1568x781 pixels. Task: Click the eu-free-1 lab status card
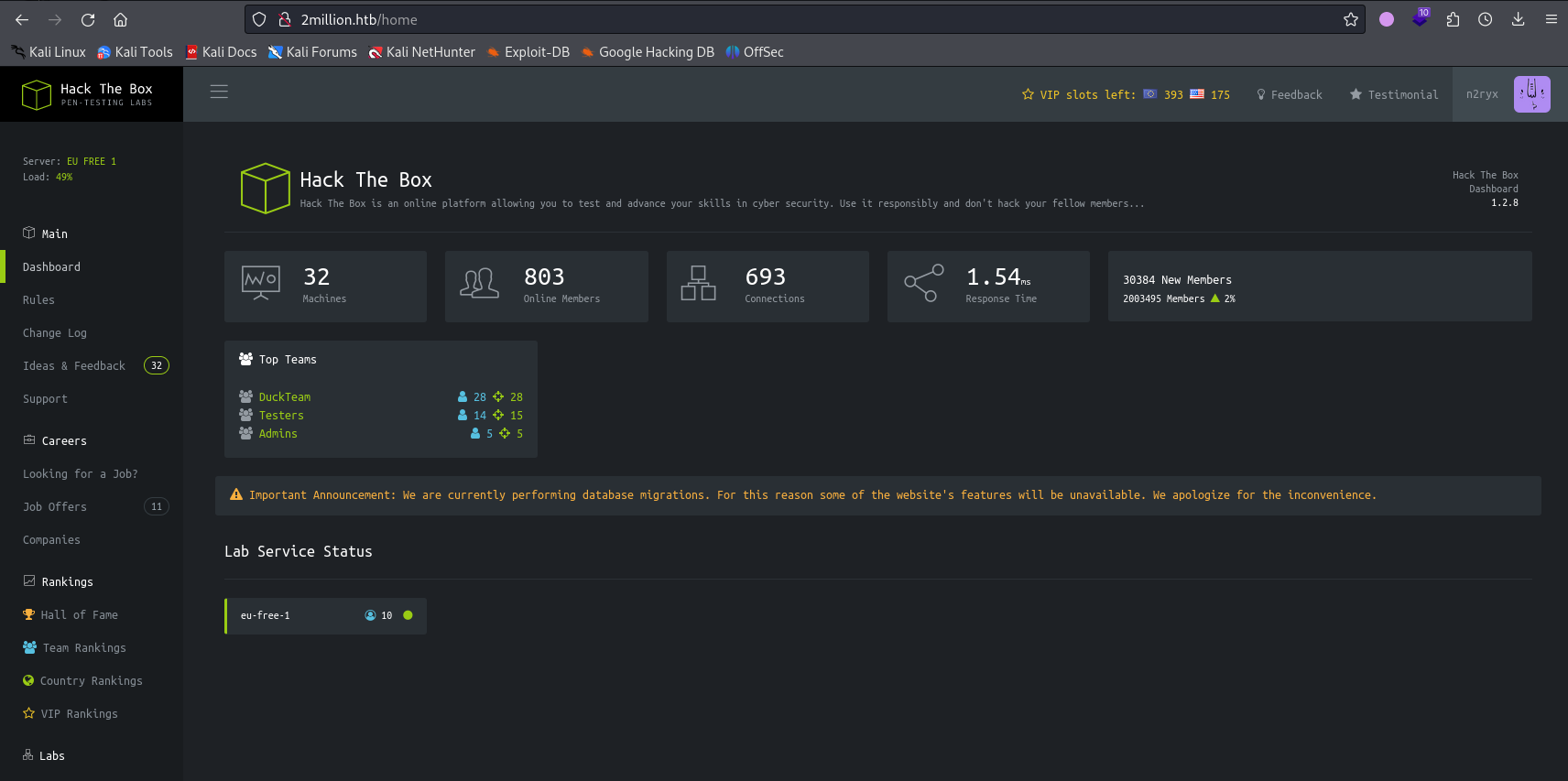[325, 615]
